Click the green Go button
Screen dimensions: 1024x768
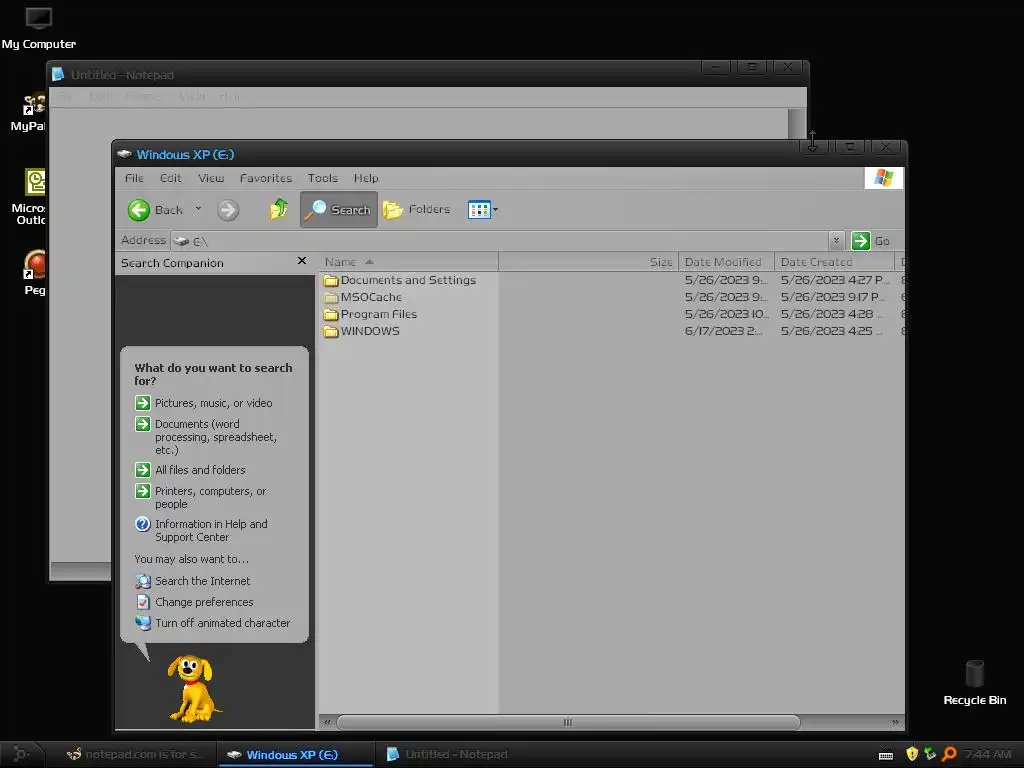871,241
